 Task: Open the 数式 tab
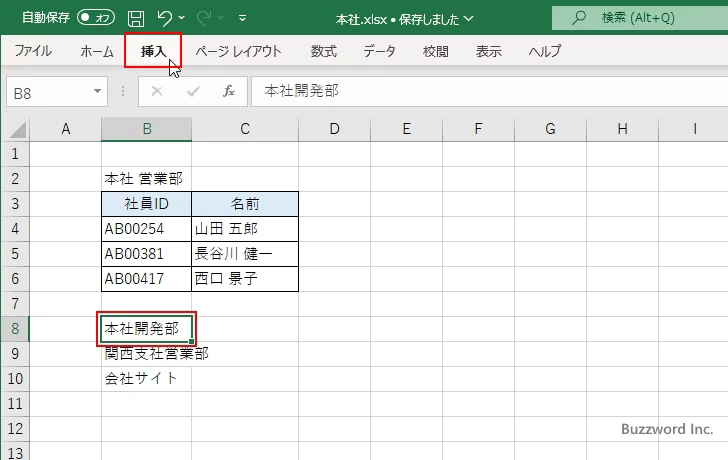click(324, 51)
